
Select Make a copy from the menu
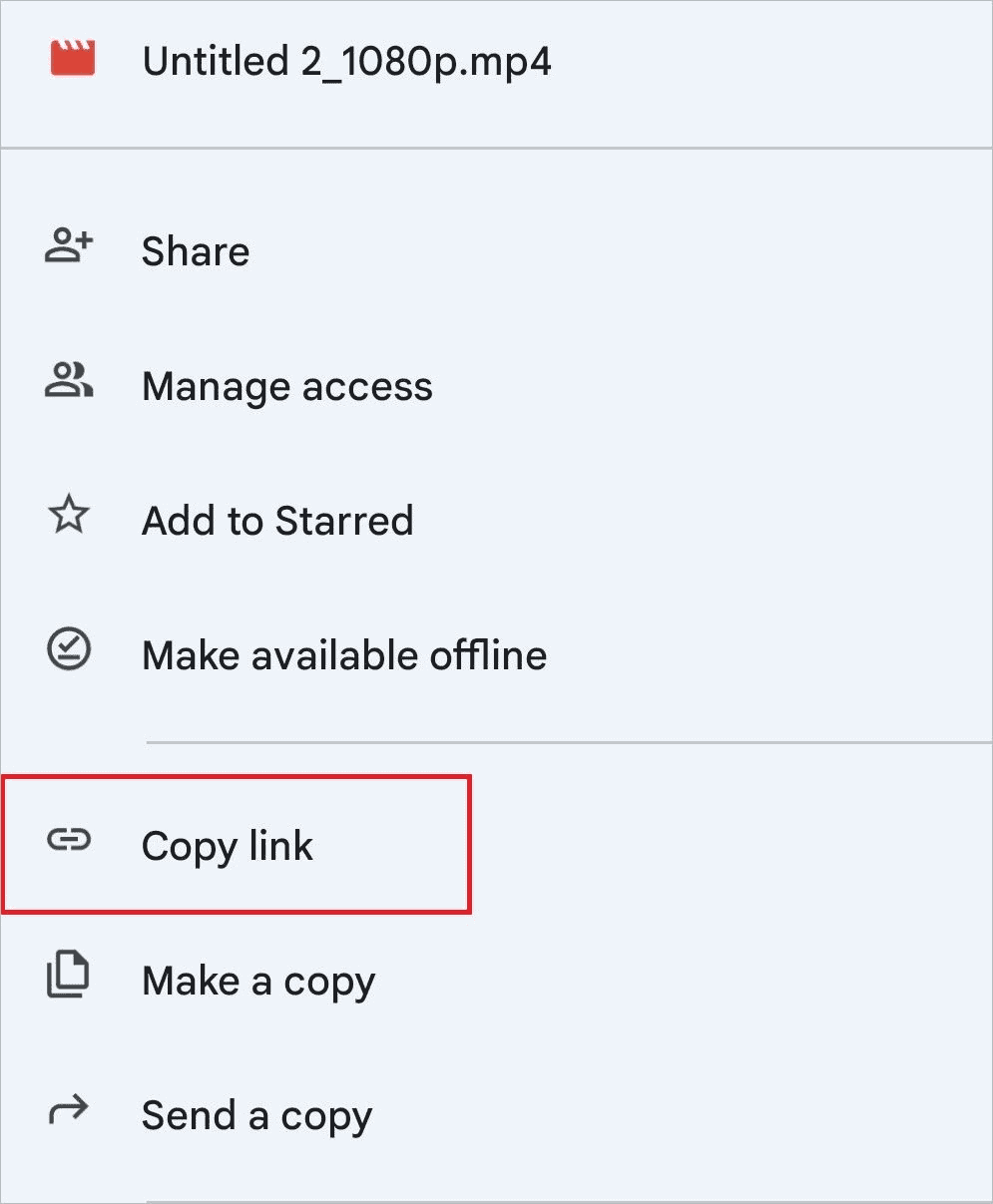tap(258, 980)
